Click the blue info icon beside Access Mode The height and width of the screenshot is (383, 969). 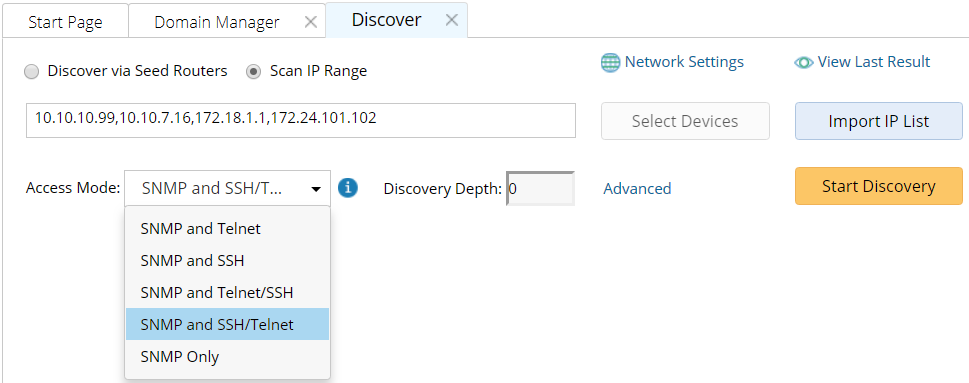tap(349, 187)
